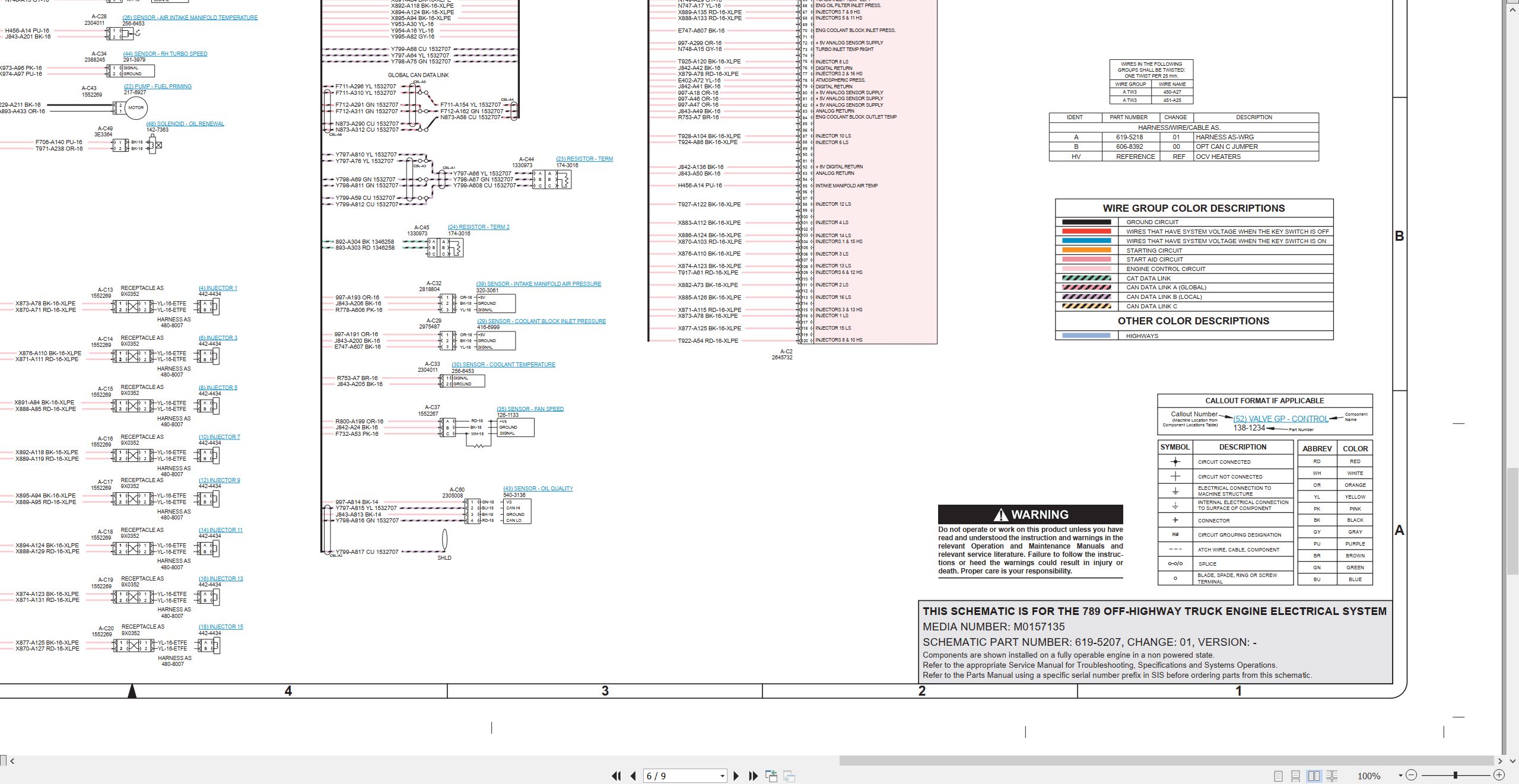1519x784 pixels.
Task: Click the 'MEDIA NUMBER: M0157135' text
Action: coord(994,627)
